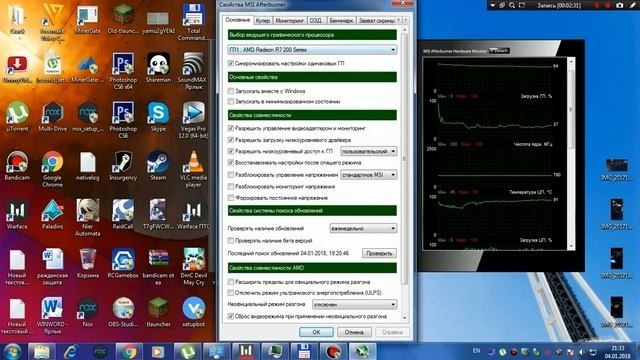
Task: Click the taskbar clock showing 21:33
Action: (618, 352)
